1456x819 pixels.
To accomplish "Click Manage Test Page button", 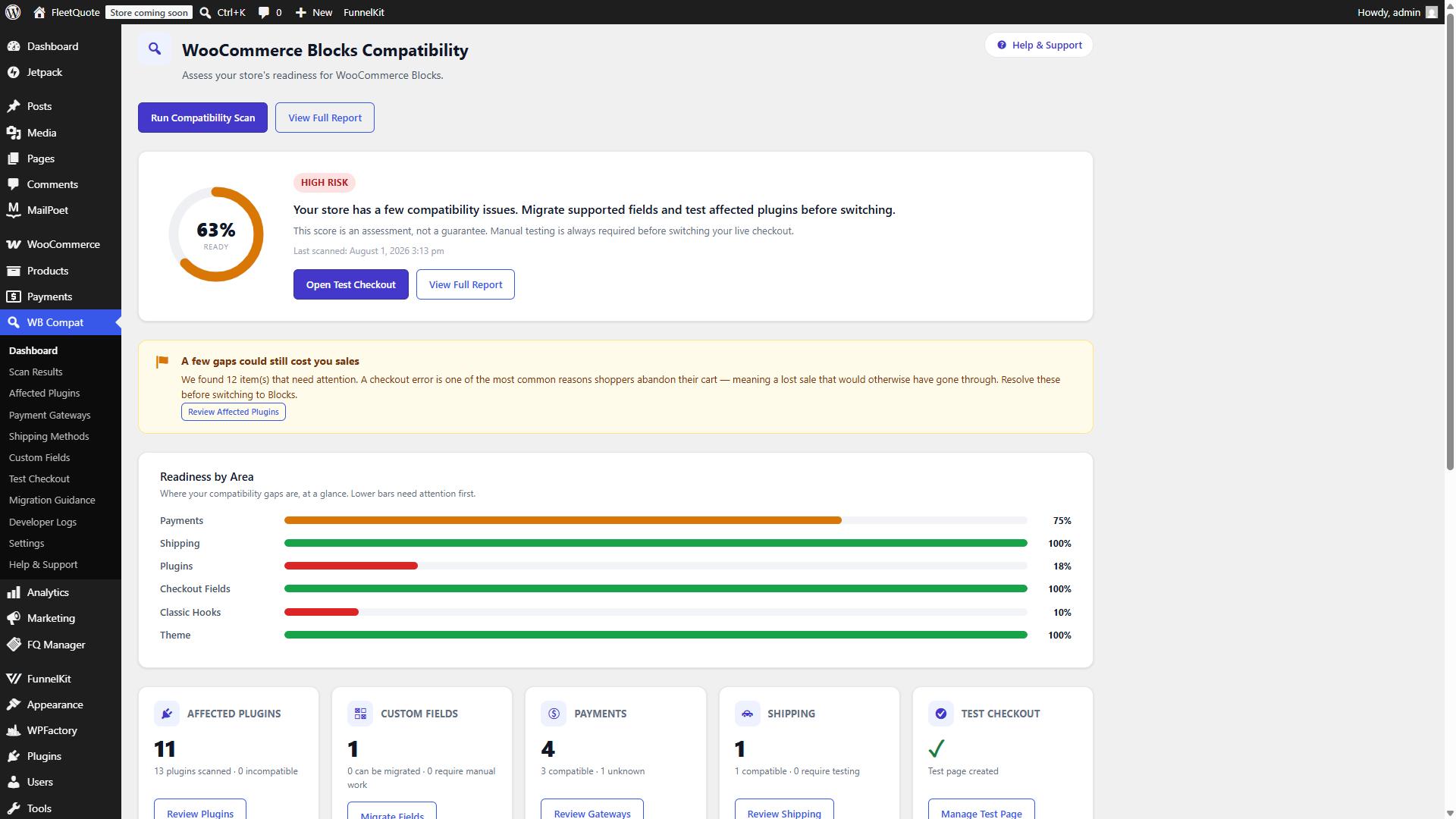I will pyautogui.click(x=981, y=809).
